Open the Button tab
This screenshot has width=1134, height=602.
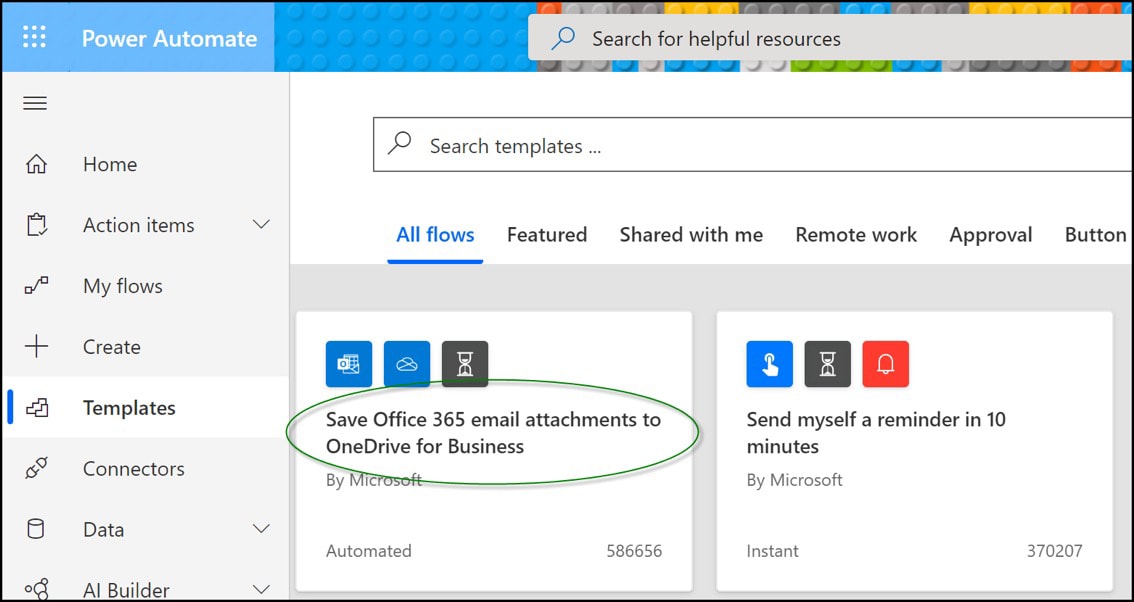(1096, 235)
